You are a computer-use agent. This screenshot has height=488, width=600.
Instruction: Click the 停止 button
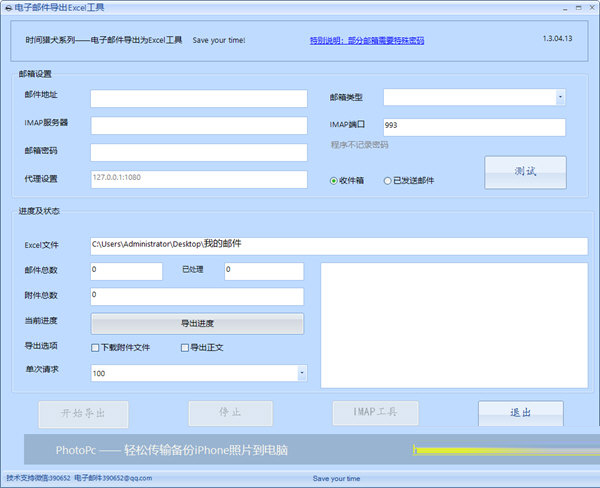point(230,413)
